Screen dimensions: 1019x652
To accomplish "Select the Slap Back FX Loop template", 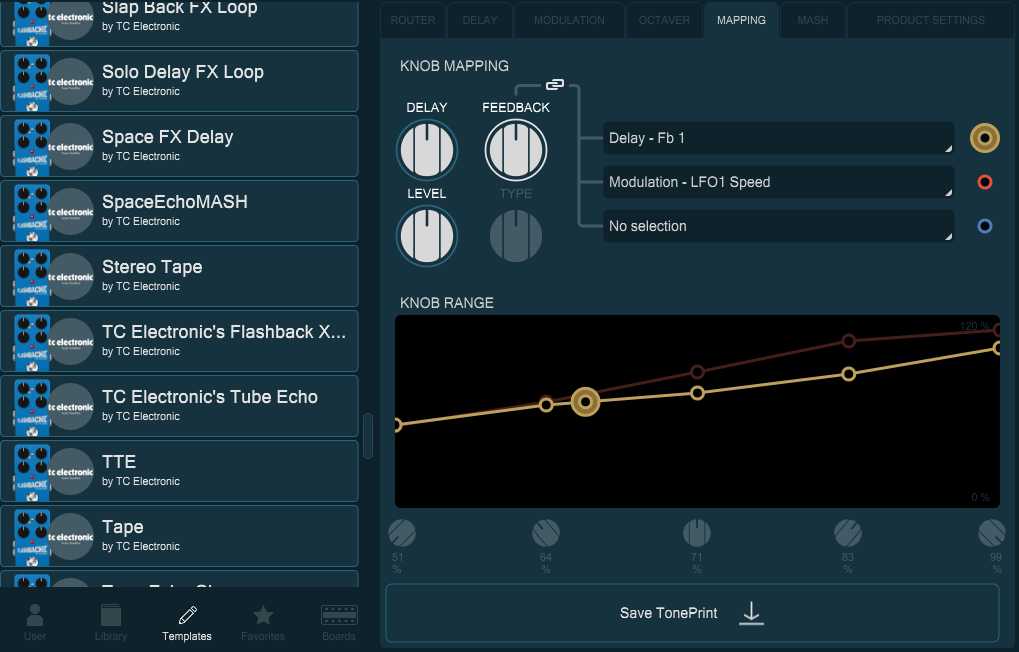I will coord(179,23).
